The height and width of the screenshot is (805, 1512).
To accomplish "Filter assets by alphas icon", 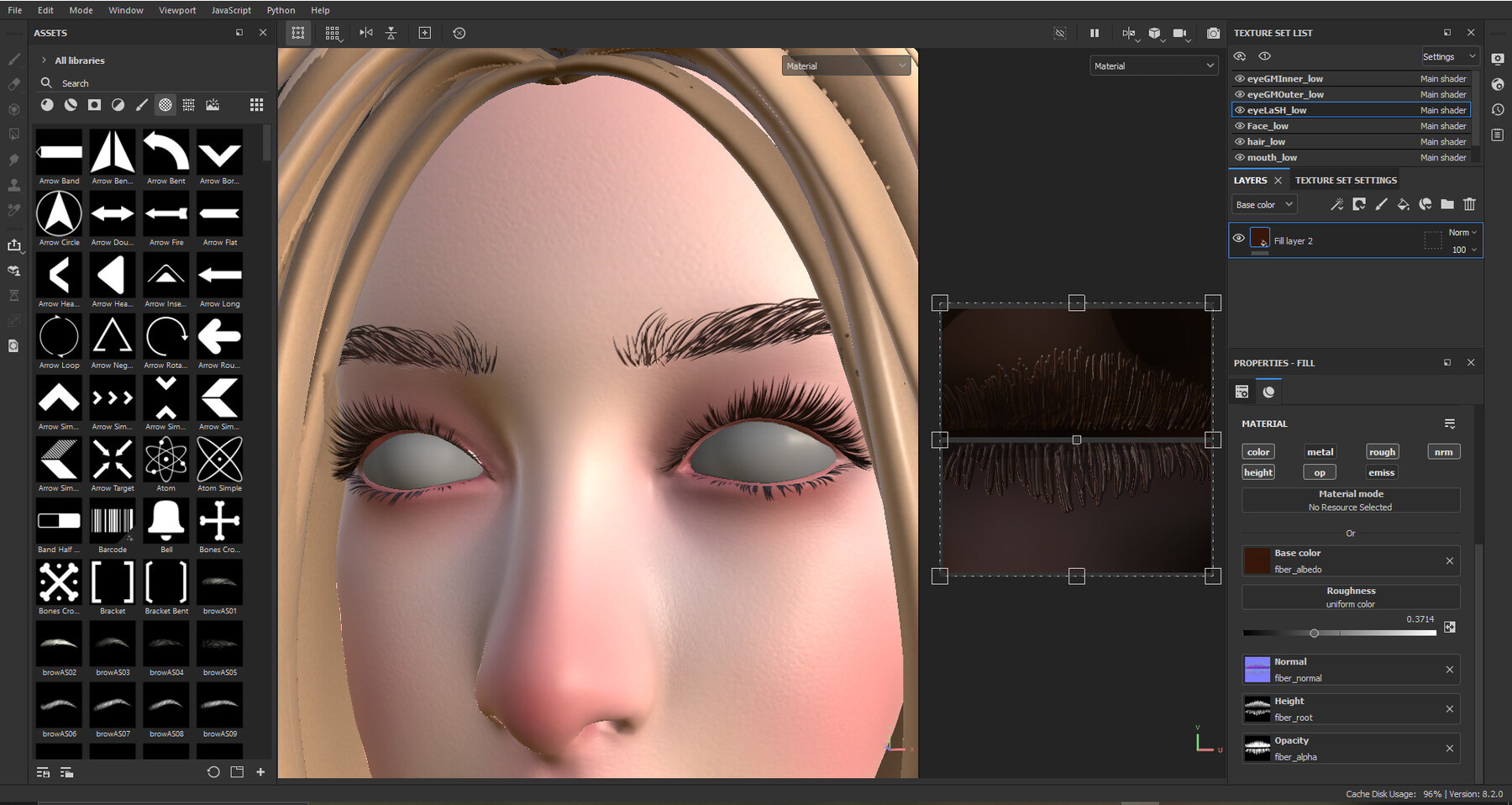I will pos(165,105).
